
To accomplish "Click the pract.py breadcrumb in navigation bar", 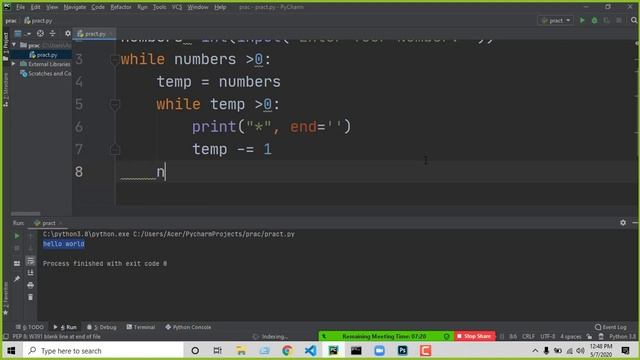I will pyautogui.click(x=38, y=20).
